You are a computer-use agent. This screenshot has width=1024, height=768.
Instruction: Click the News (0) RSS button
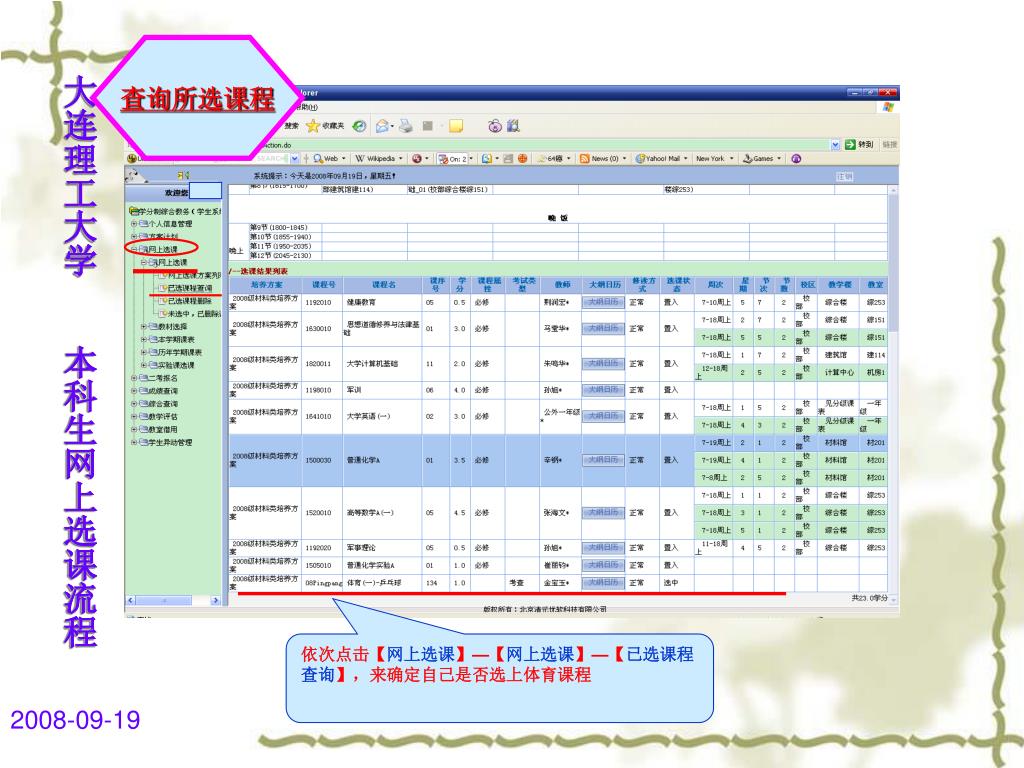click(599, 159)
